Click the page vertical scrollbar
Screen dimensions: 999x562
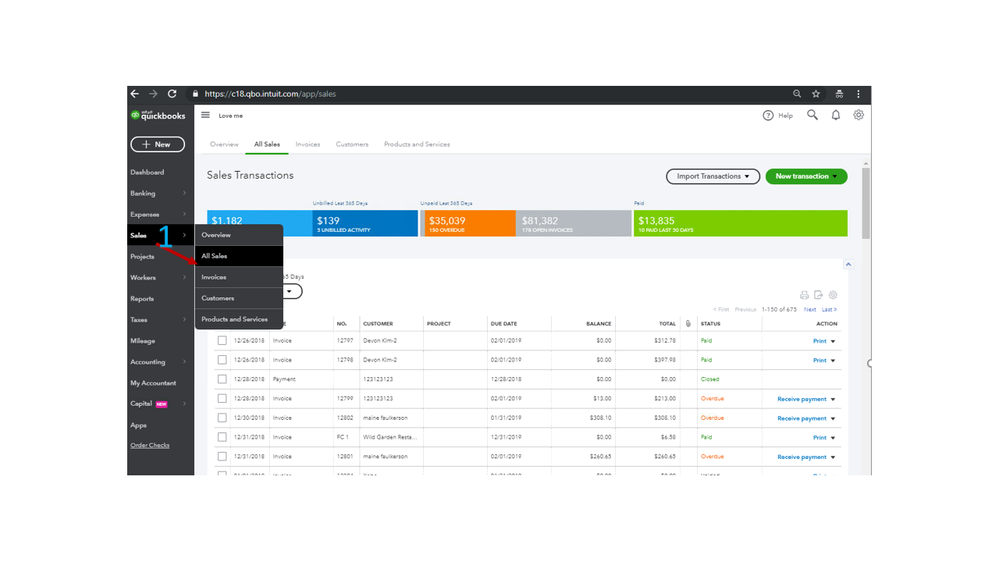(x=865, y=204)
